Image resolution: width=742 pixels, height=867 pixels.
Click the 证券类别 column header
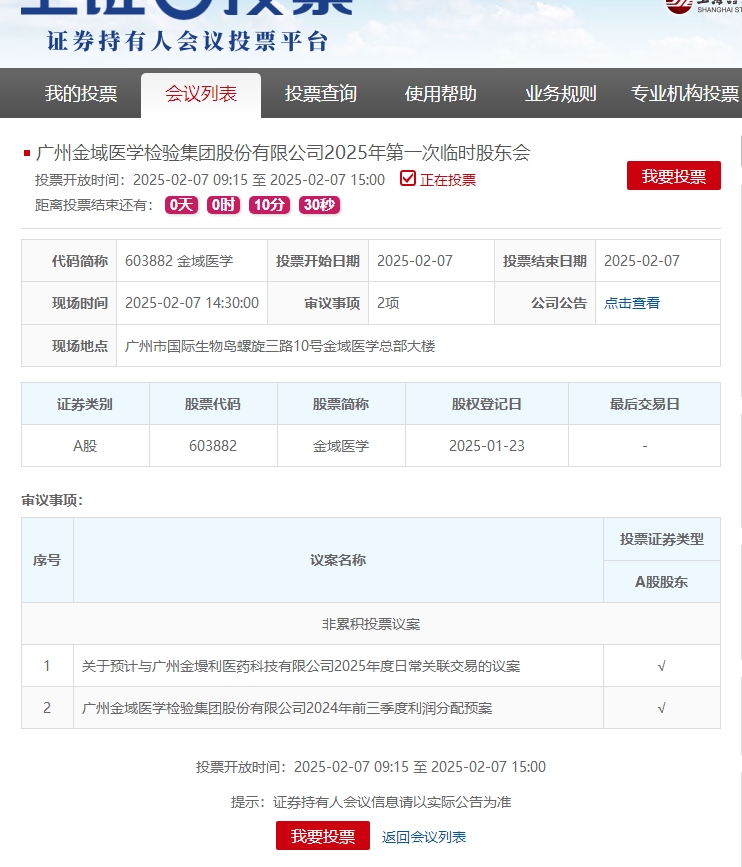pos(85,404)
